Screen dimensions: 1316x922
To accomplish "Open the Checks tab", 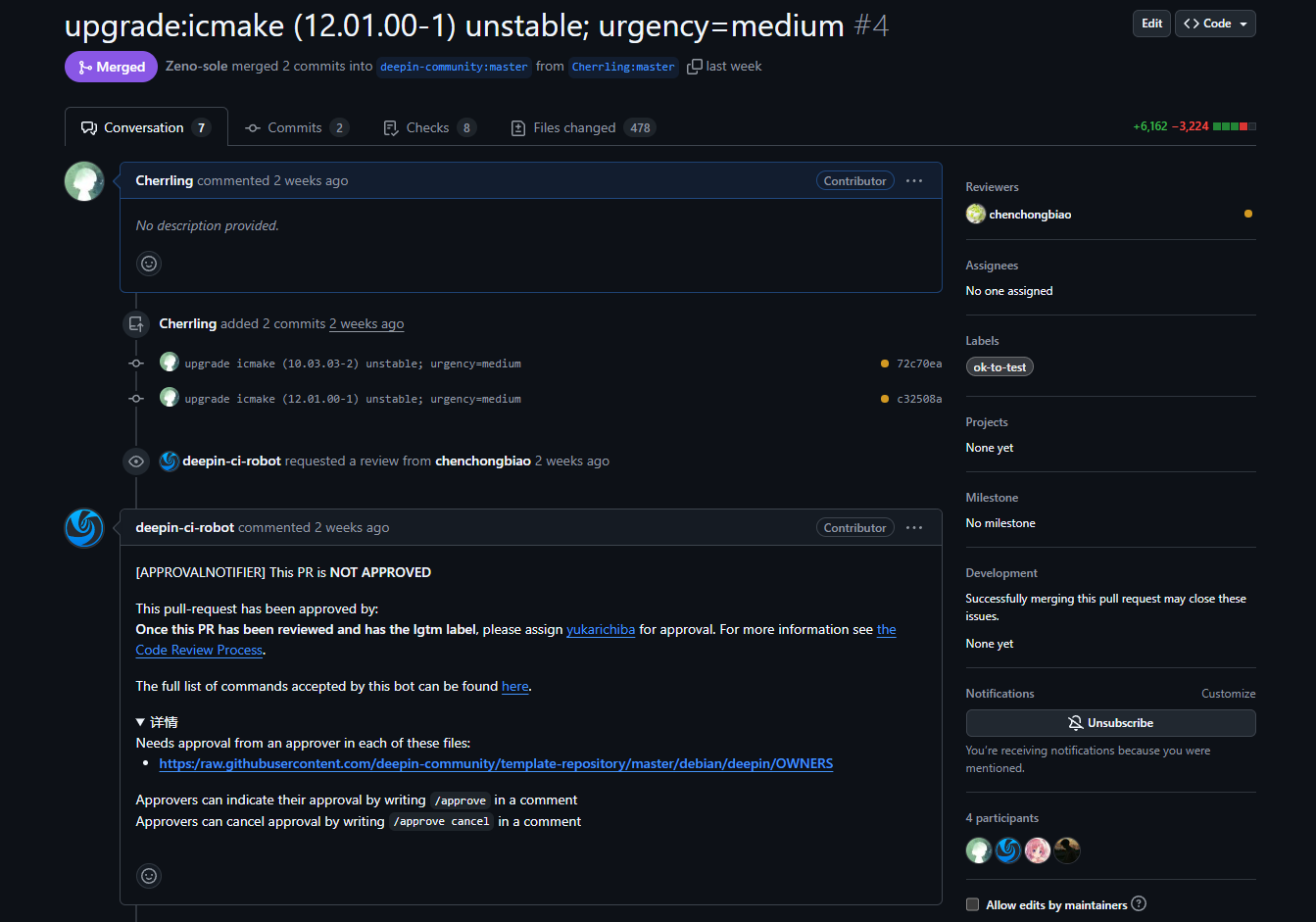I will click(x=428, y=128).
